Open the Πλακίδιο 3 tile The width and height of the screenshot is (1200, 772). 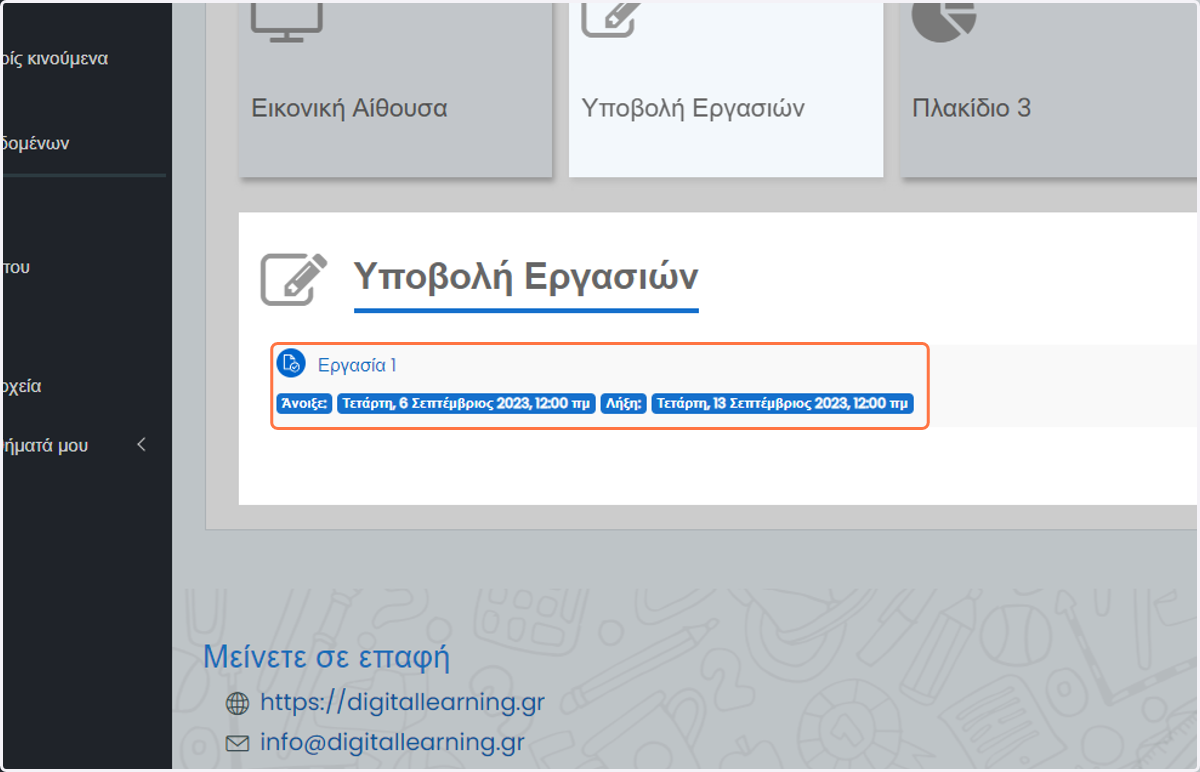point(1049,89)
